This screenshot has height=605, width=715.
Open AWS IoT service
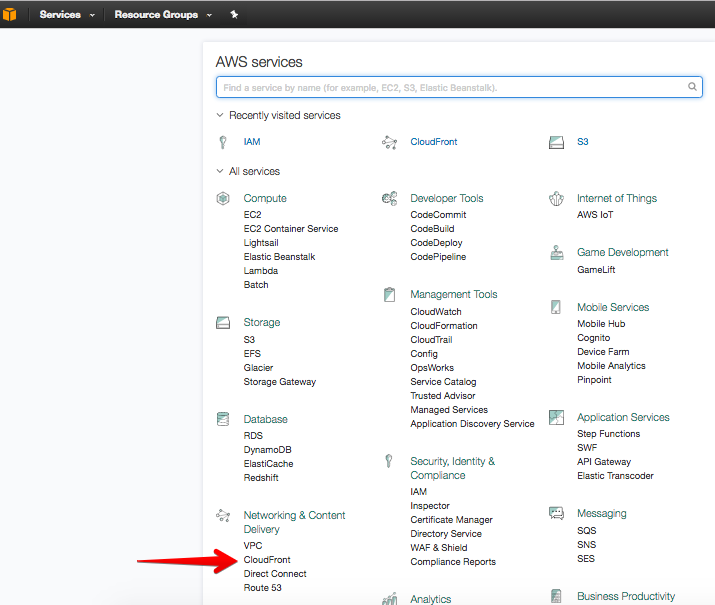click(595, 214)
